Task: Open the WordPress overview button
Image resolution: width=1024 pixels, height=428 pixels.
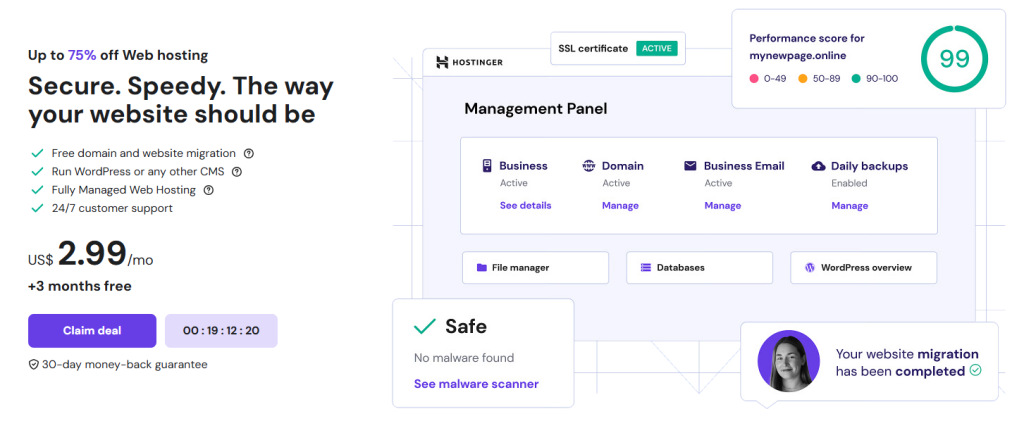Action: point(863,268)
